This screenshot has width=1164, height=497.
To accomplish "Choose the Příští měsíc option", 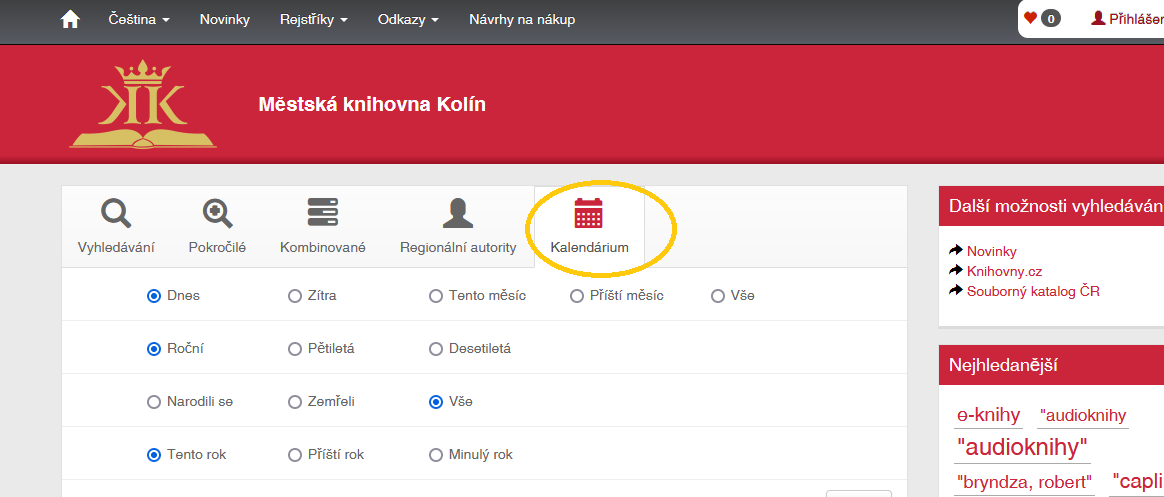I will pyautogui.click(x=577, y=296).
